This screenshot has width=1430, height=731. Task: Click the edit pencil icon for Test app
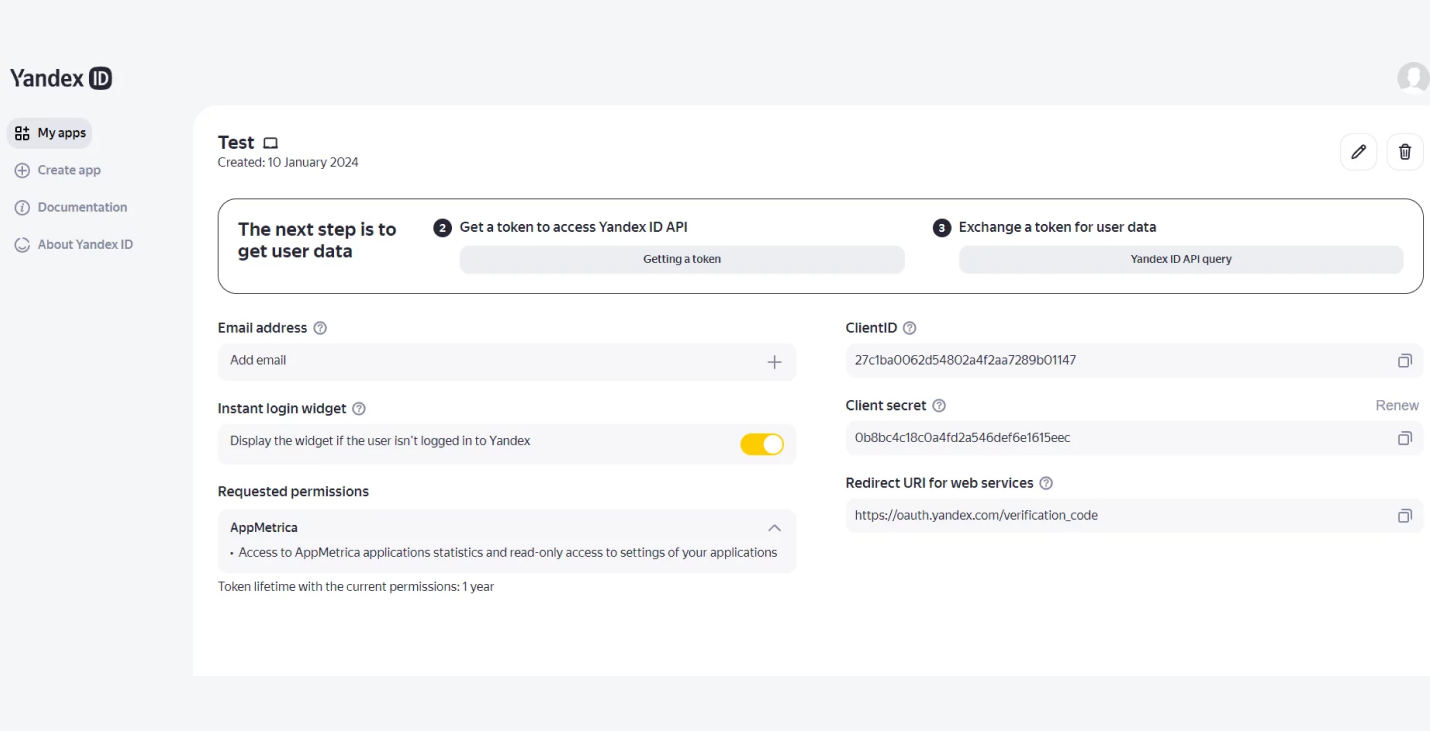pyautogui.click(x=1358, y=152)
